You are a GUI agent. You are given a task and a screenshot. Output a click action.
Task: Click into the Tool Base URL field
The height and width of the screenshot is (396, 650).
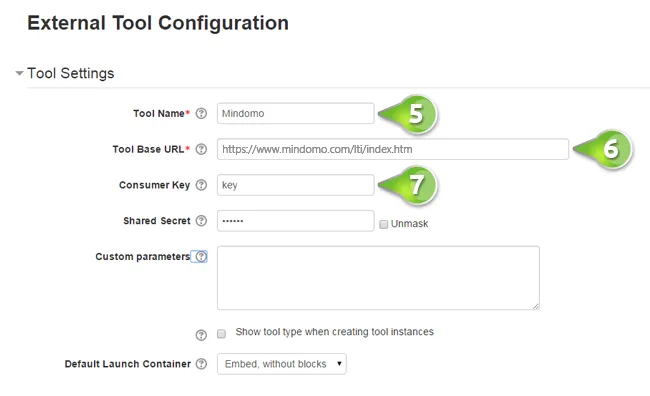tap(393, 149)
